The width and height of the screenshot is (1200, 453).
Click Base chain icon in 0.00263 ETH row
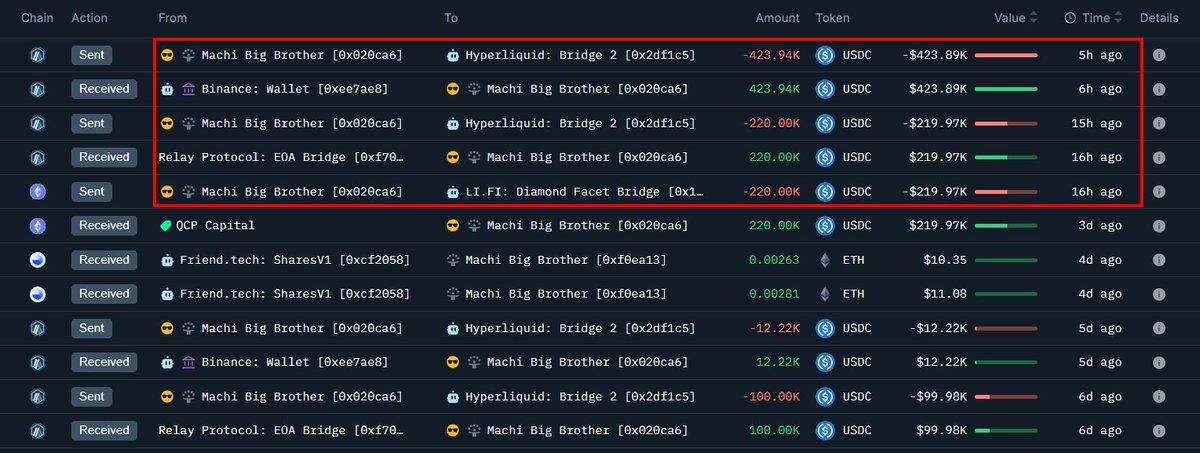(37, 260)
